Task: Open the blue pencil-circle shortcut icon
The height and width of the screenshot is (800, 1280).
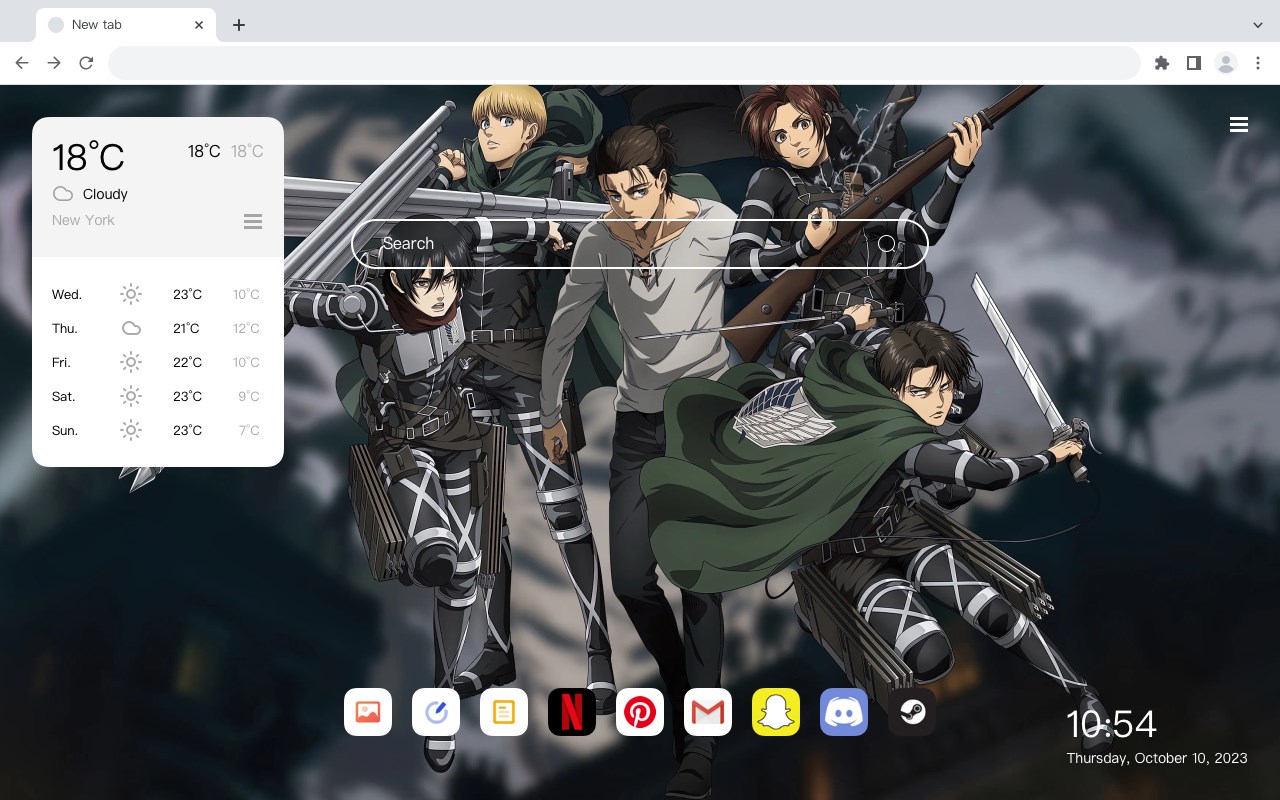Action: (x=436, y=712)
